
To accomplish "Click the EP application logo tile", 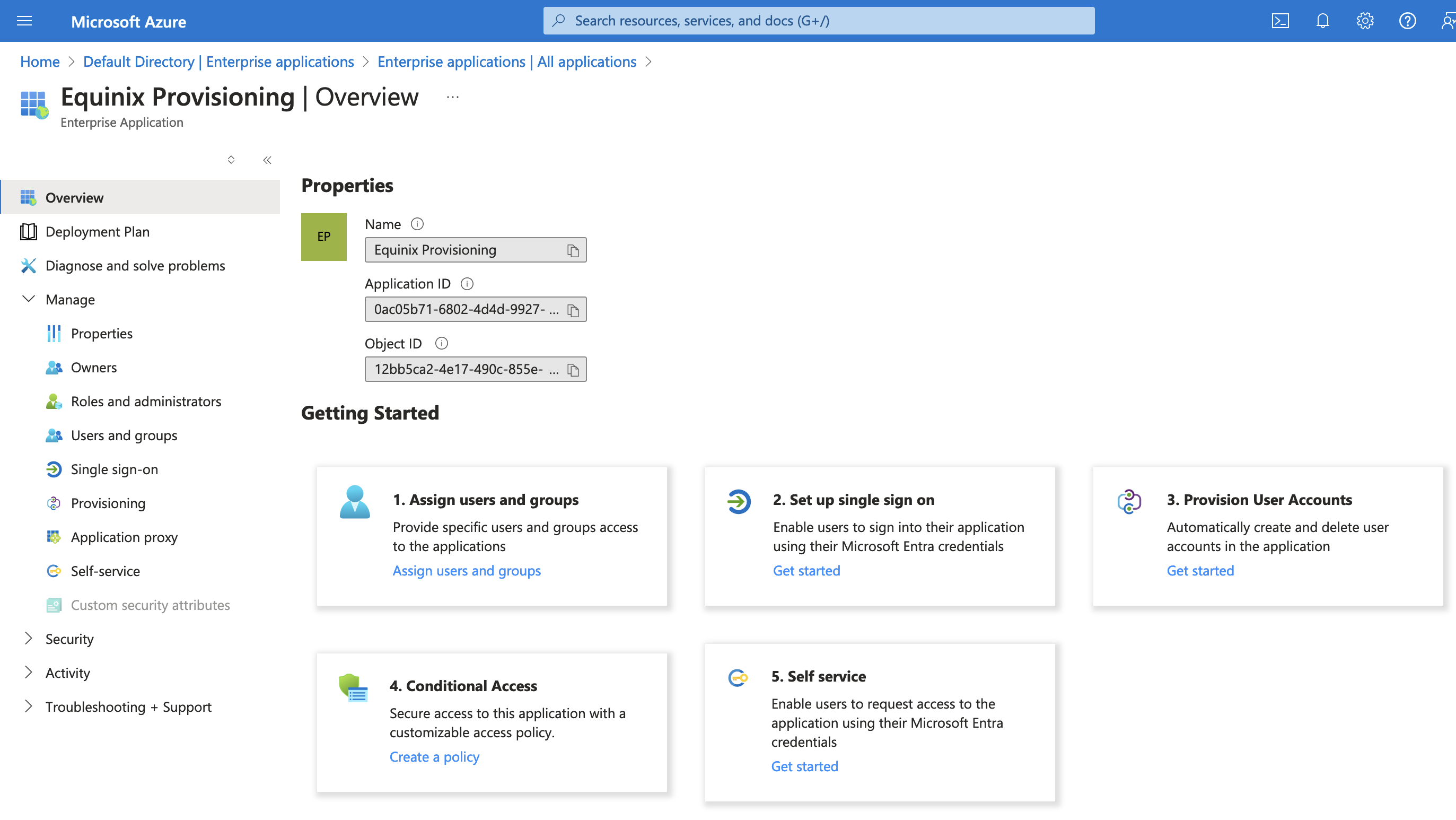I will [324, 237].
